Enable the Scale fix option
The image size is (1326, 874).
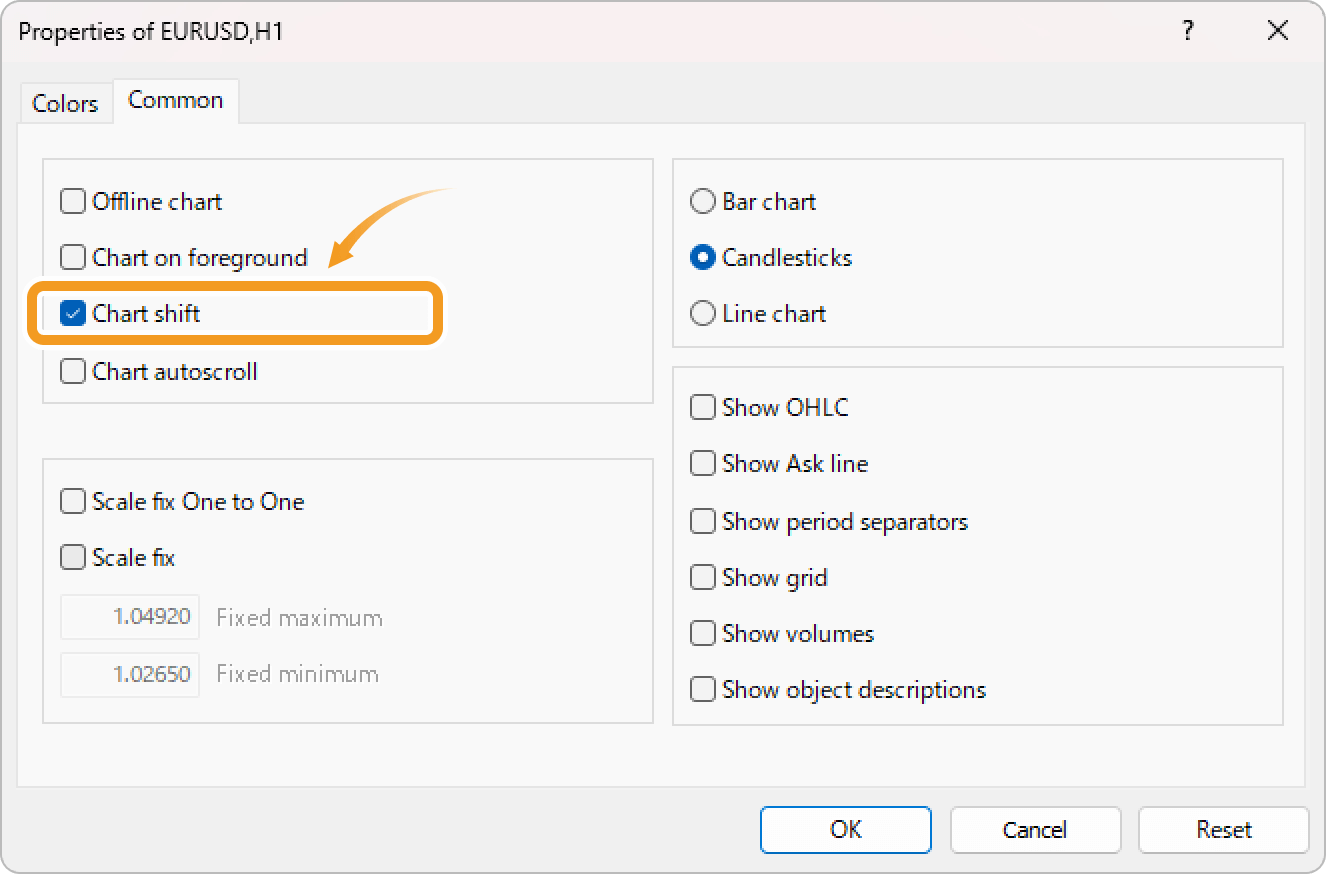pos(73,557)
